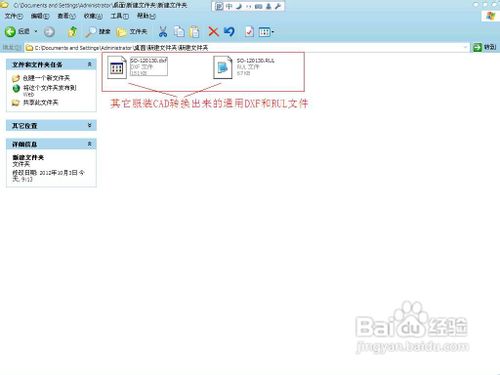Click the green globe publish icon

[16, 88]
